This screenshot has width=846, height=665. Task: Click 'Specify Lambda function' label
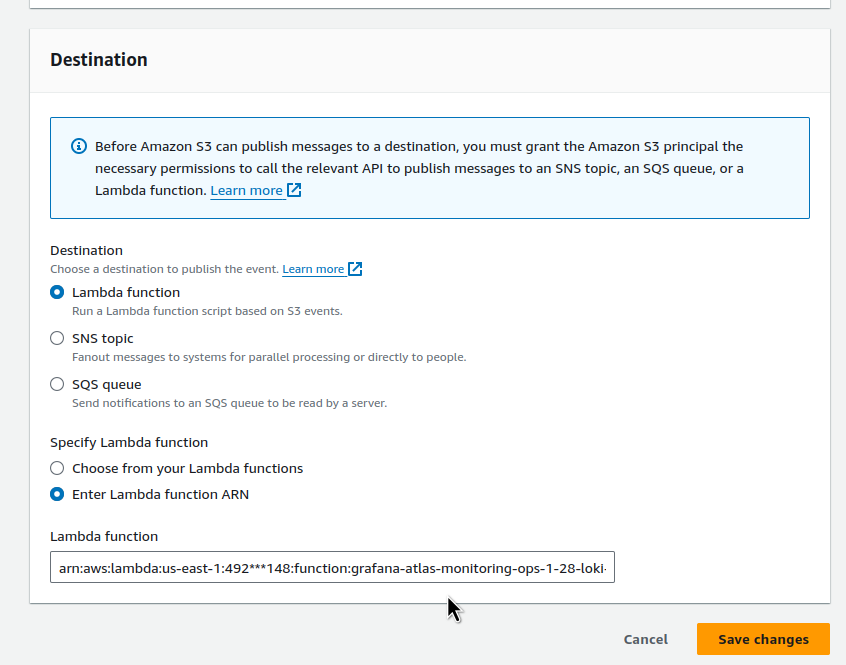[129, 442]
